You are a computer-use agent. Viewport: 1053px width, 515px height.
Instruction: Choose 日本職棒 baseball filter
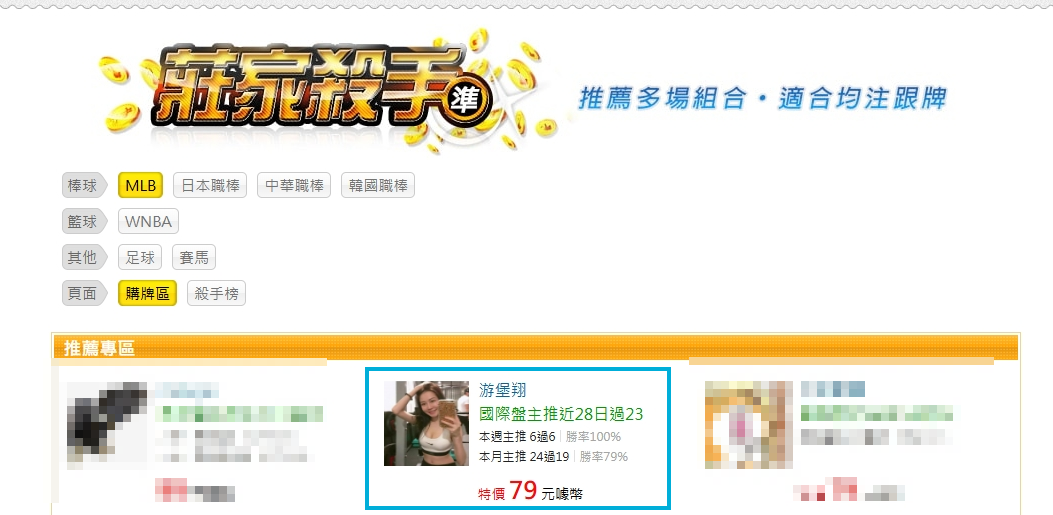click(x=210, y=185)
